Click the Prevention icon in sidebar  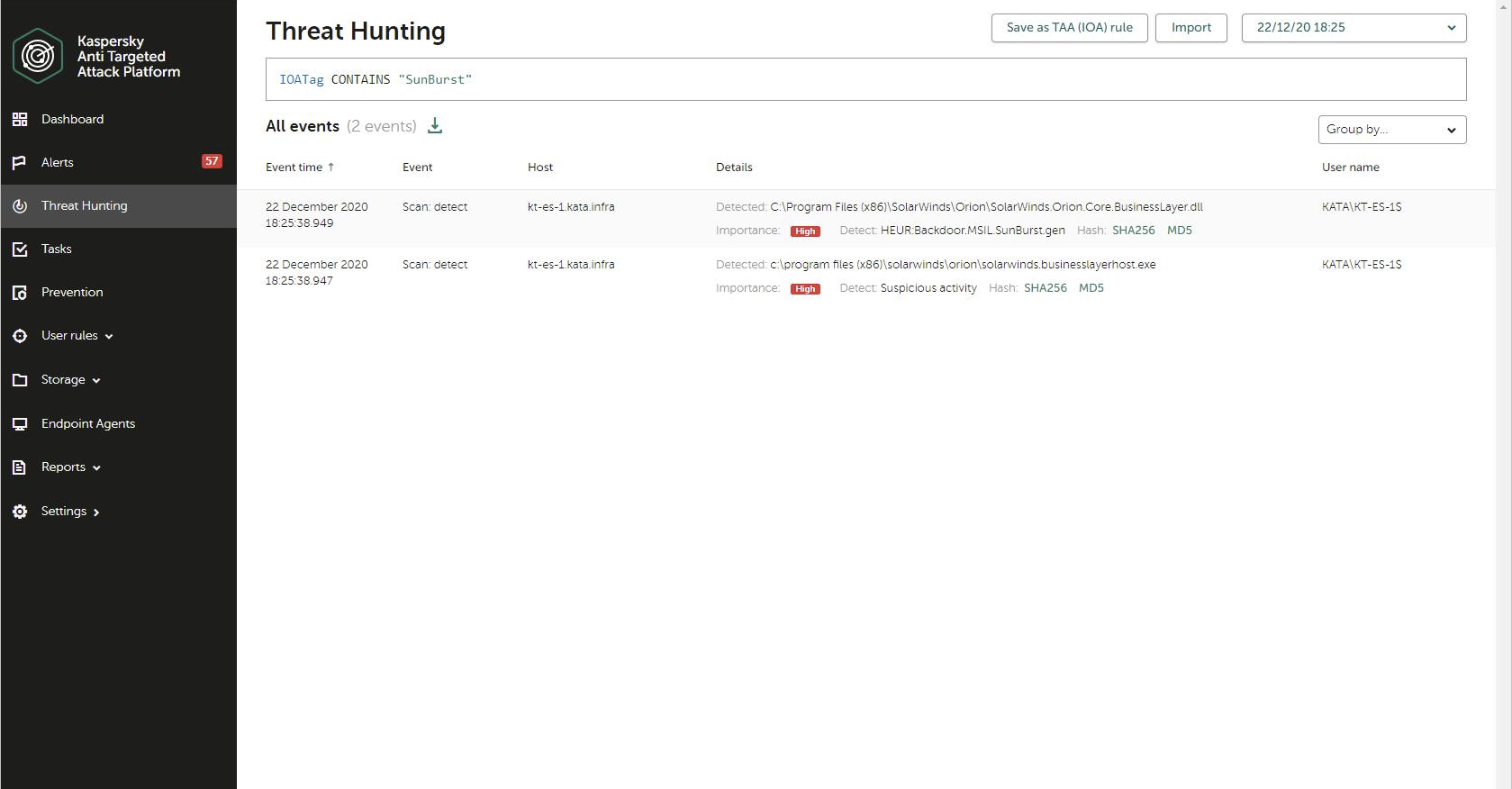point(20,292)
